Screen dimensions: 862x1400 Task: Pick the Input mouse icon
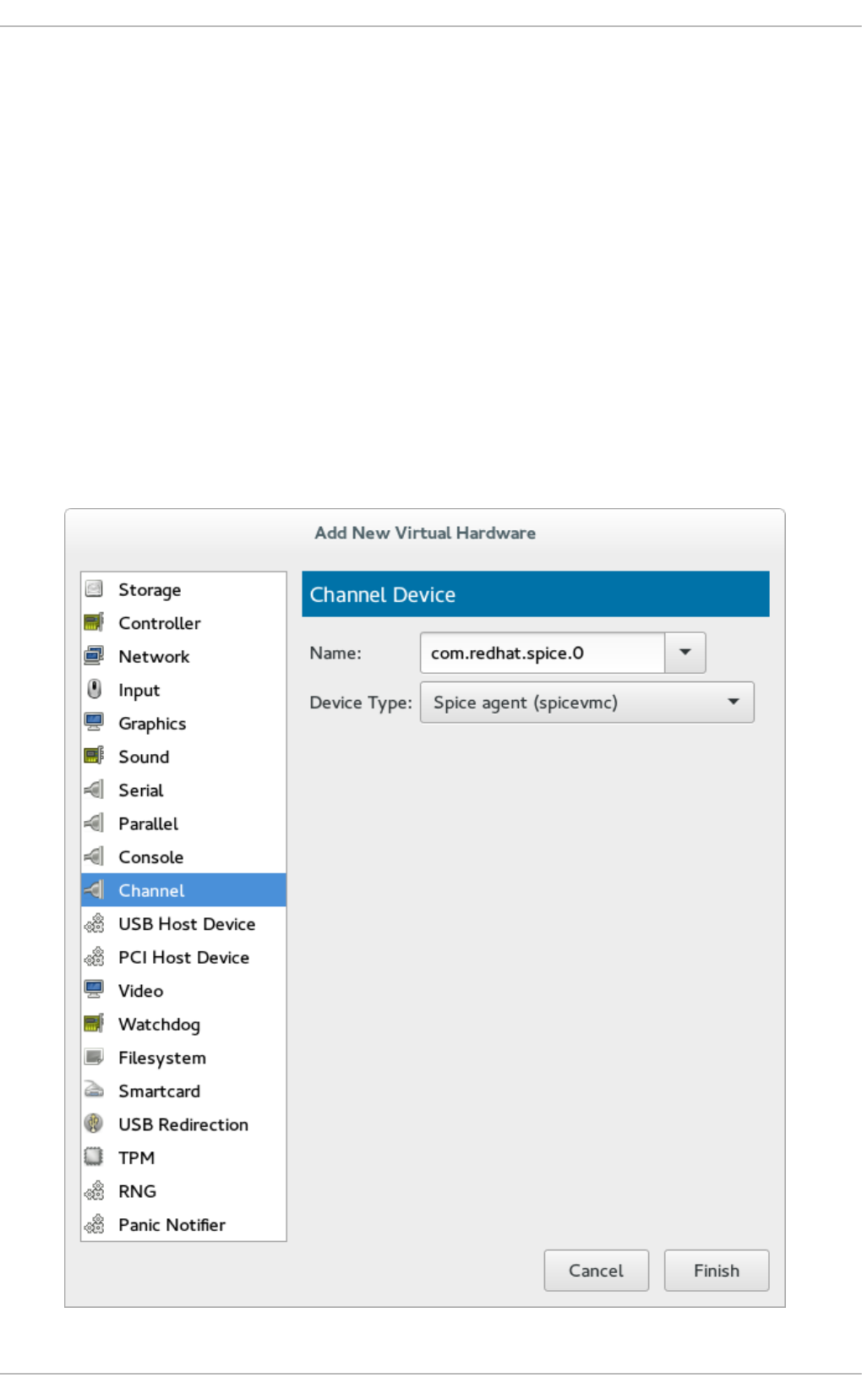[94, 689]
